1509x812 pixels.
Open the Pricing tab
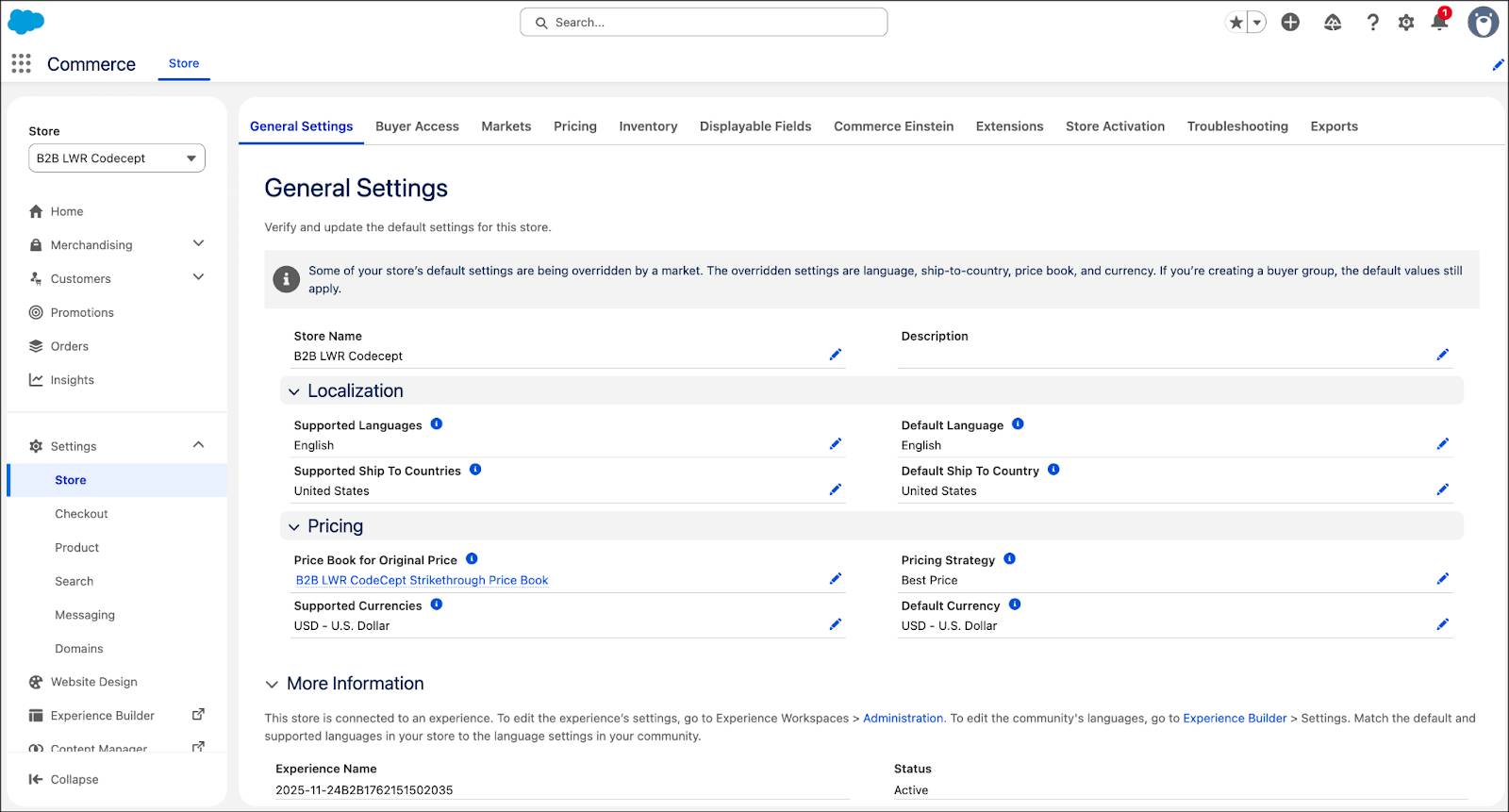point(575,126)
